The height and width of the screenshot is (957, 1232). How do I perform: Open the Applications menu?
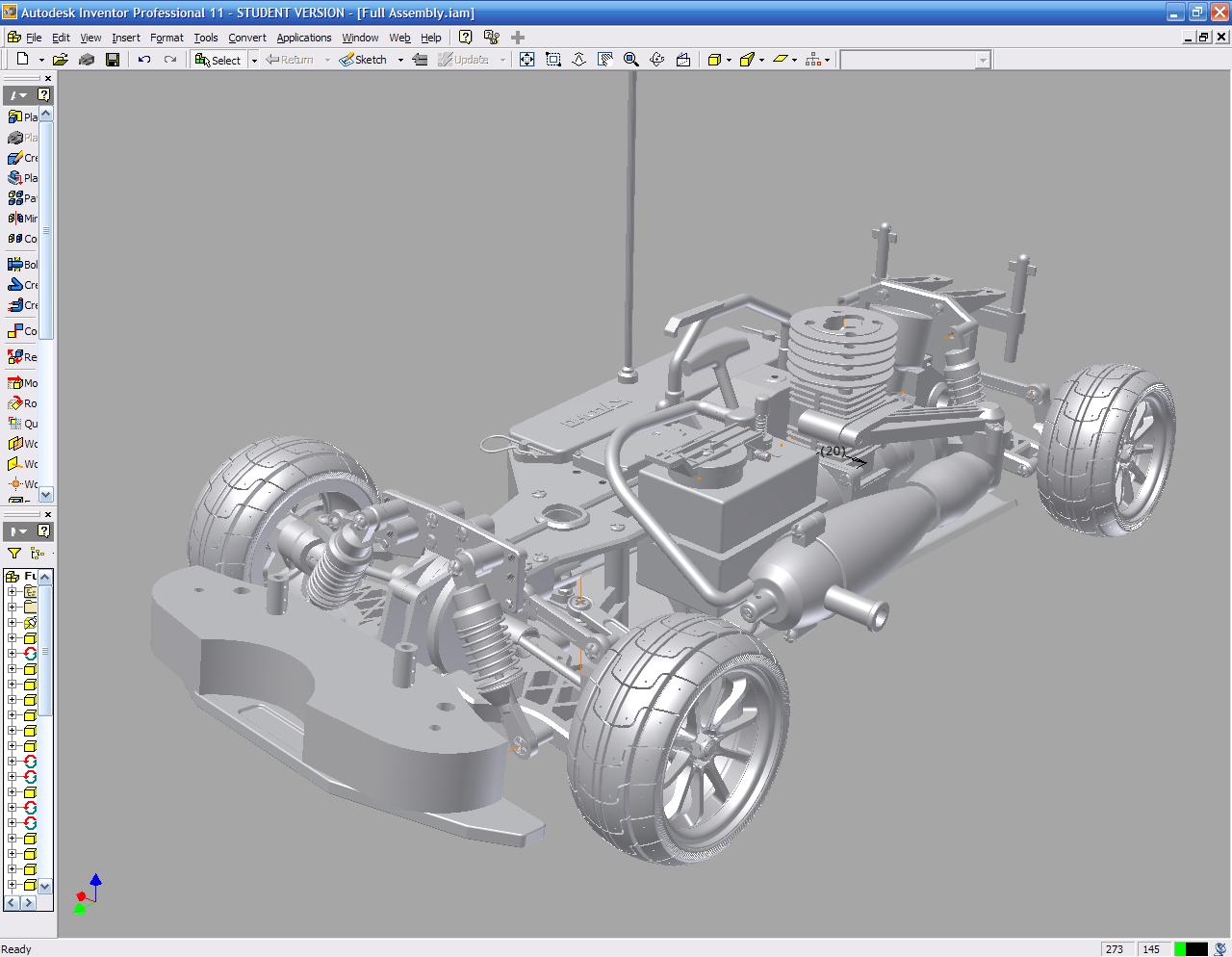pos(303,38)
